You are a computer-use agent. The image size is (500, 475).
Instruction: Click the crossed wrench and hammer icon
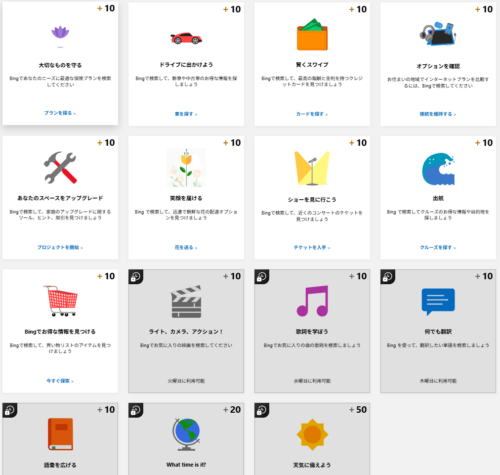click(60, 168)
